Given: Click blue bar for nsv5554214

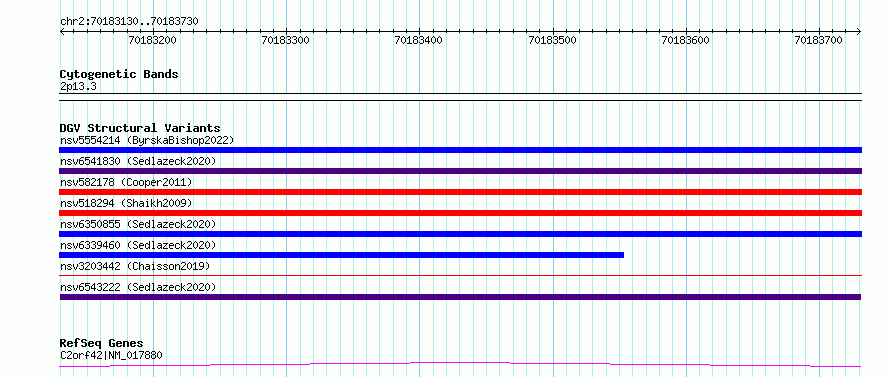Looking at the screenshot, I should click(460, 150).
